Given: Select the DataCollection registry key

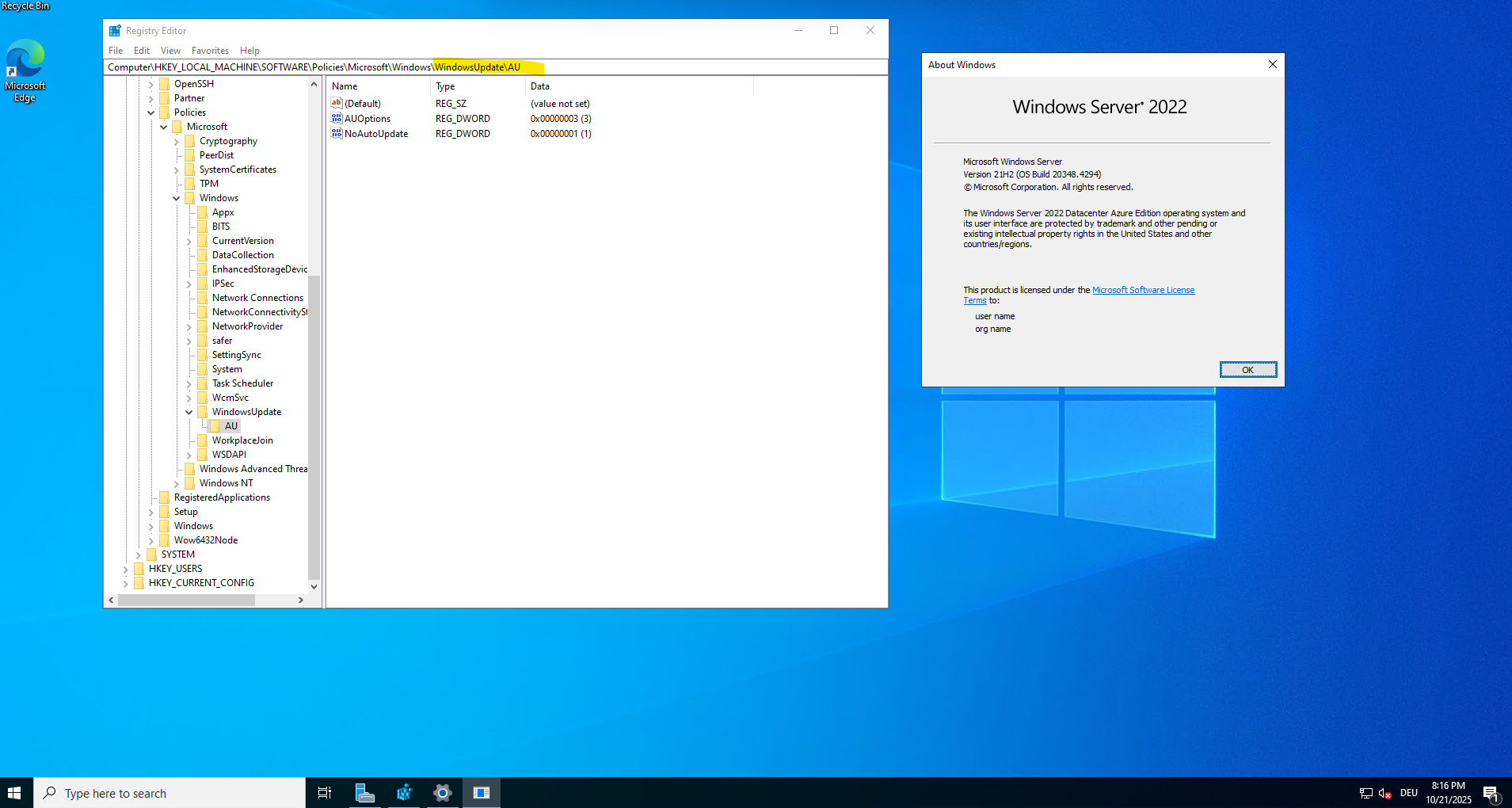Looking at the screenshot, I should 242,255.
